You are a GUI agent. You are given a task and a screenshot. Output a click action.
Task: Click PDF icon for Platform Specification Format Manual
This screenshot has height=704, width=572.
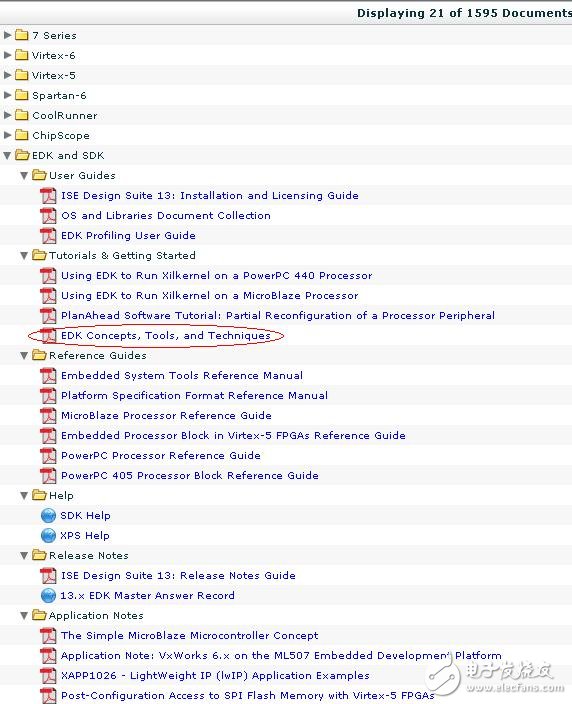pyautogui.click(x=48, y=396)
